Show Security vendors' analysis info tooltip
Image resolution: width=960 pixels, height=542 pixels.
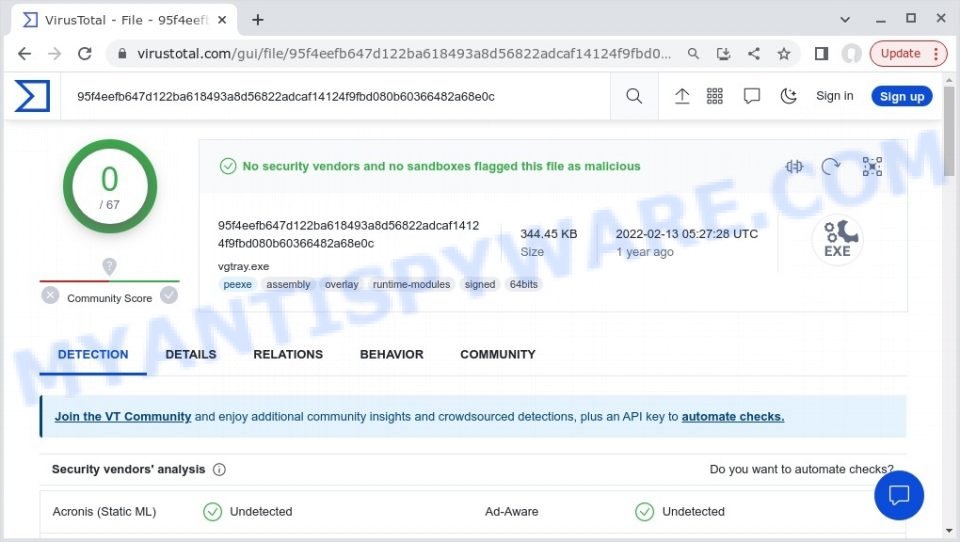click(x=219, y=469)
